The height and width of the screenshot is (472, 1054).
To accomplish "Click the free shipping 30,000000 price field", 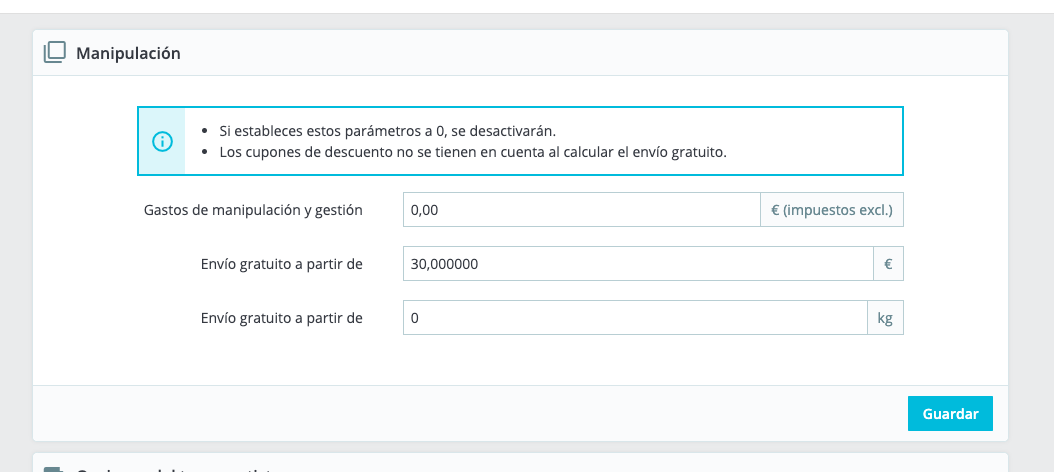I will (638, 264).
